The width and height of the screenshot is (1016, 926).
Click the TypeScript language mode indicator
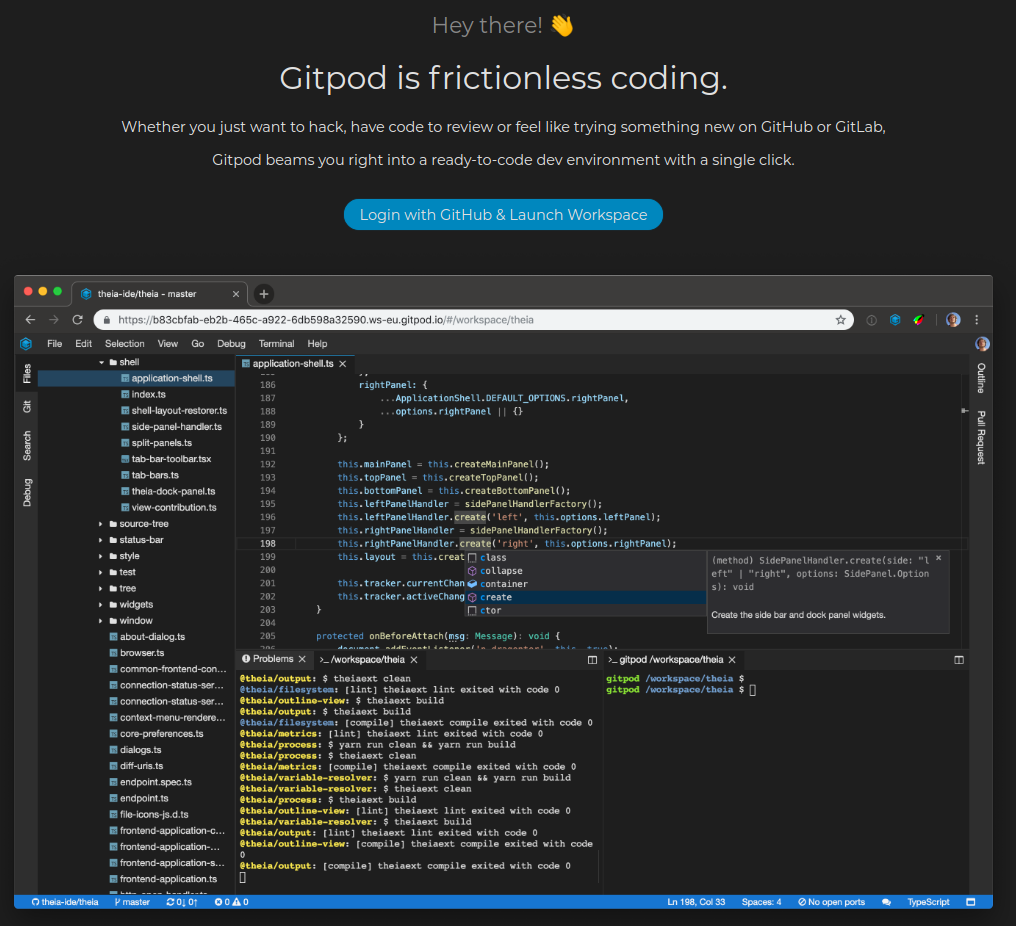point(928,901)
